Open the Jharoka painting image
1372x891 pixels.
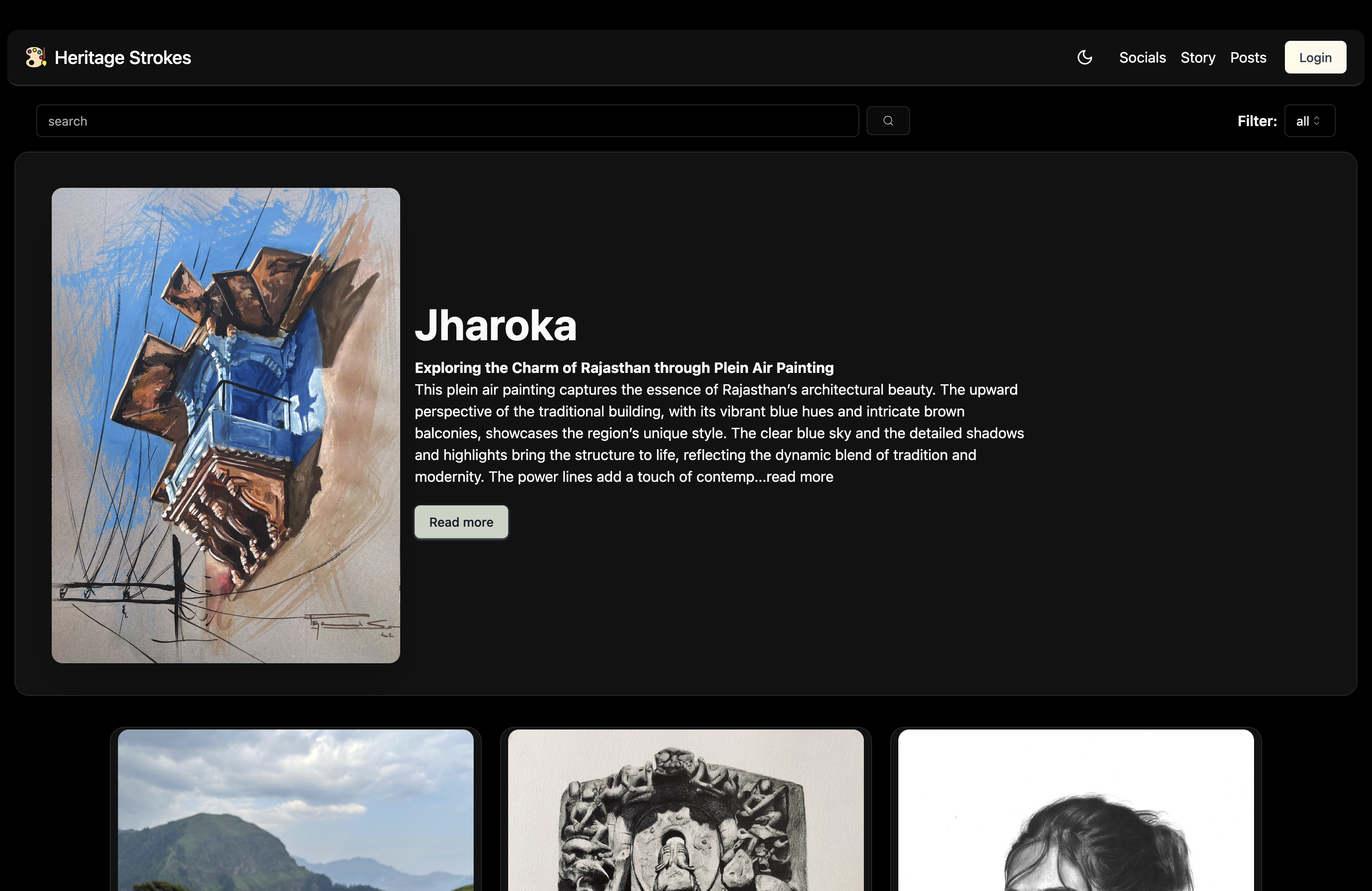coord(225,426)
